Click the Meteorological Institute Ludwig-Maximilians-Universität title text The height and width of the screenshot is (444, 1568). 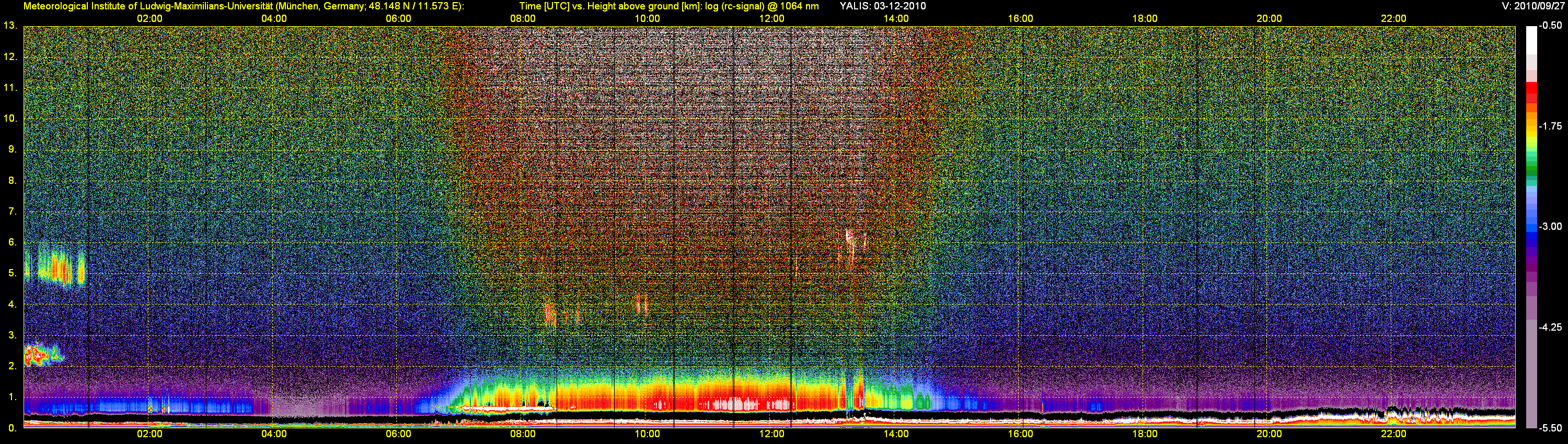tap(244, 6)
